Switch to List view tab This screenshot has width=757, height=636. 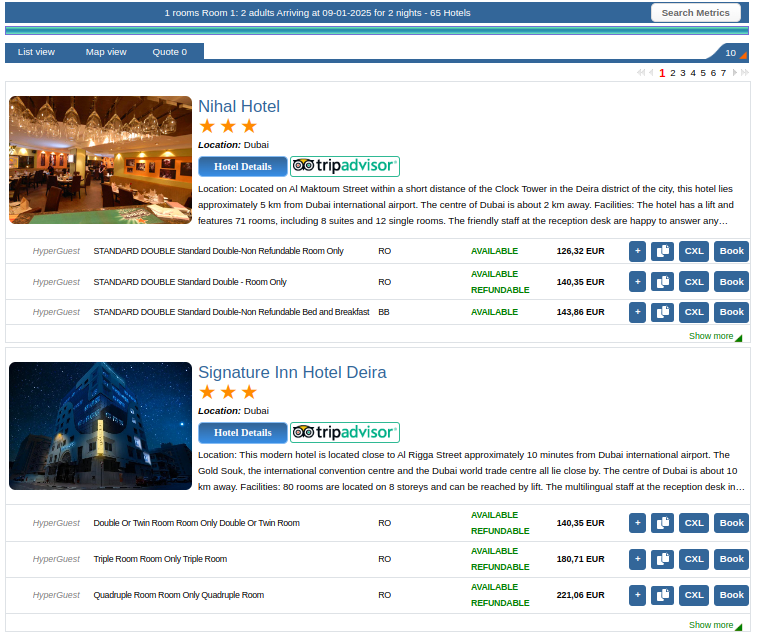click(36, 52)
